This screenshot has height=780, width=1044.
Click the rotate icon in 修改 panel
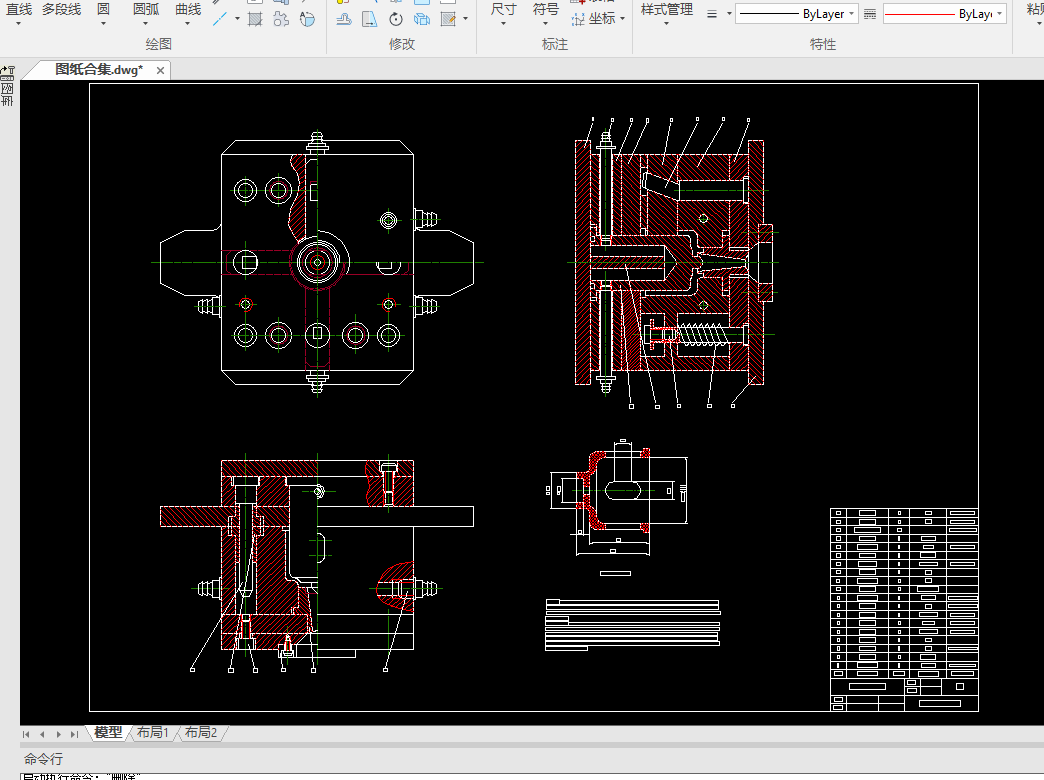tap(396, 19)
